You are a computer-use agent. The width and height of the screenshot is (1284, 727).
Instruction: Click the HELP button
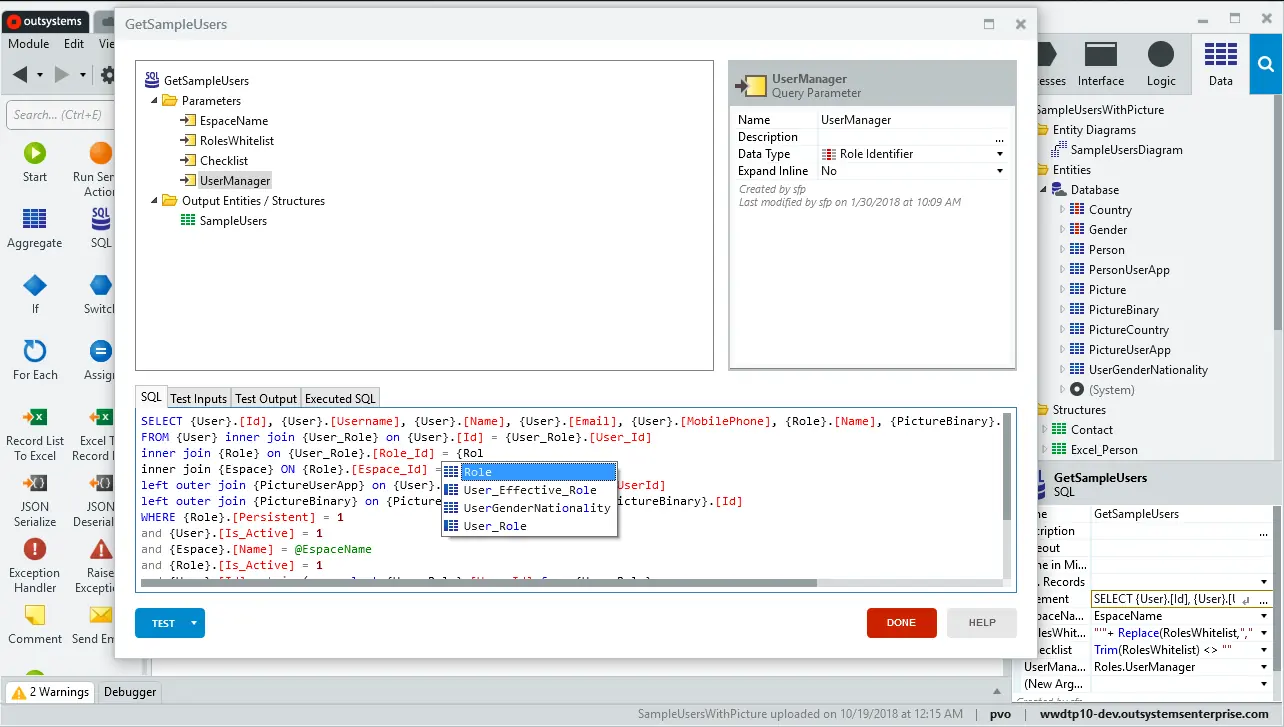pyautogui.click(x=982, y=623)
